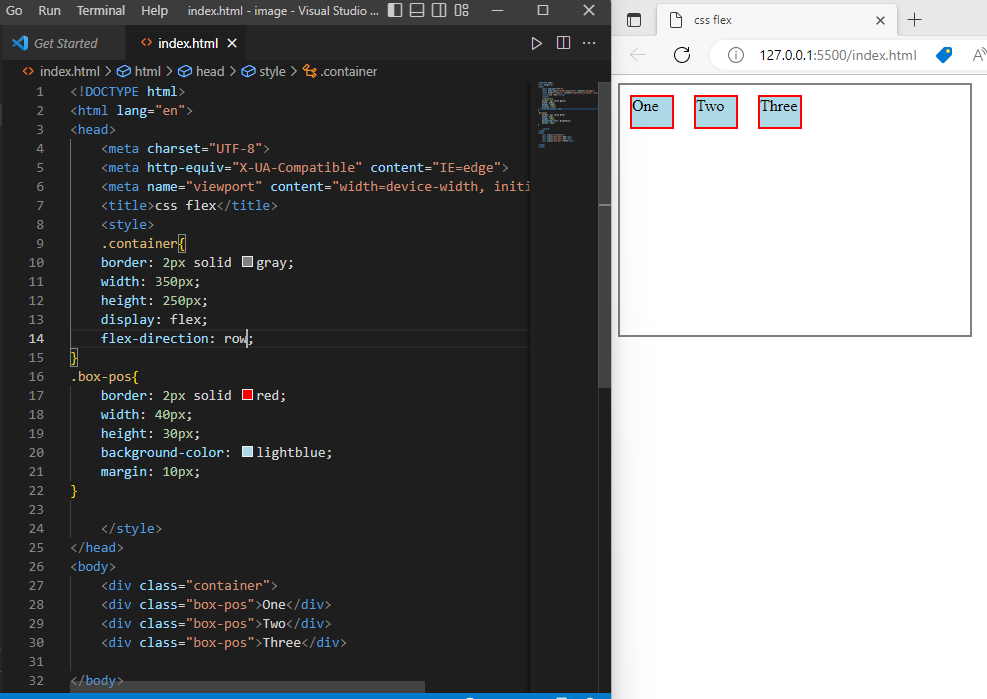
Task: Click line number 14 in the gutter
Action: coord(37,338)
